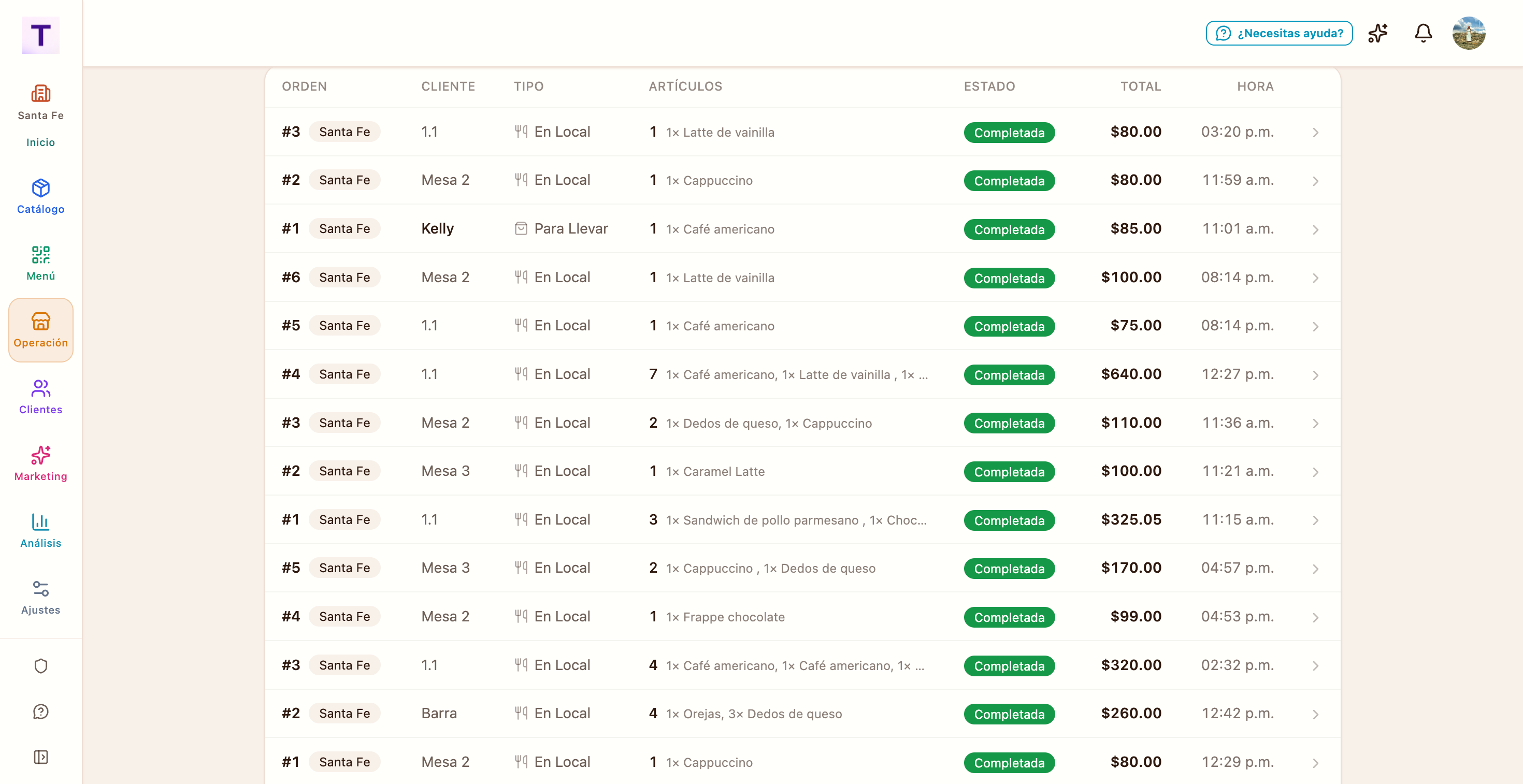Open the Análisis charts section
Image resolution: width=1523 pixels, height=784 pixels.
click(41, 530)
